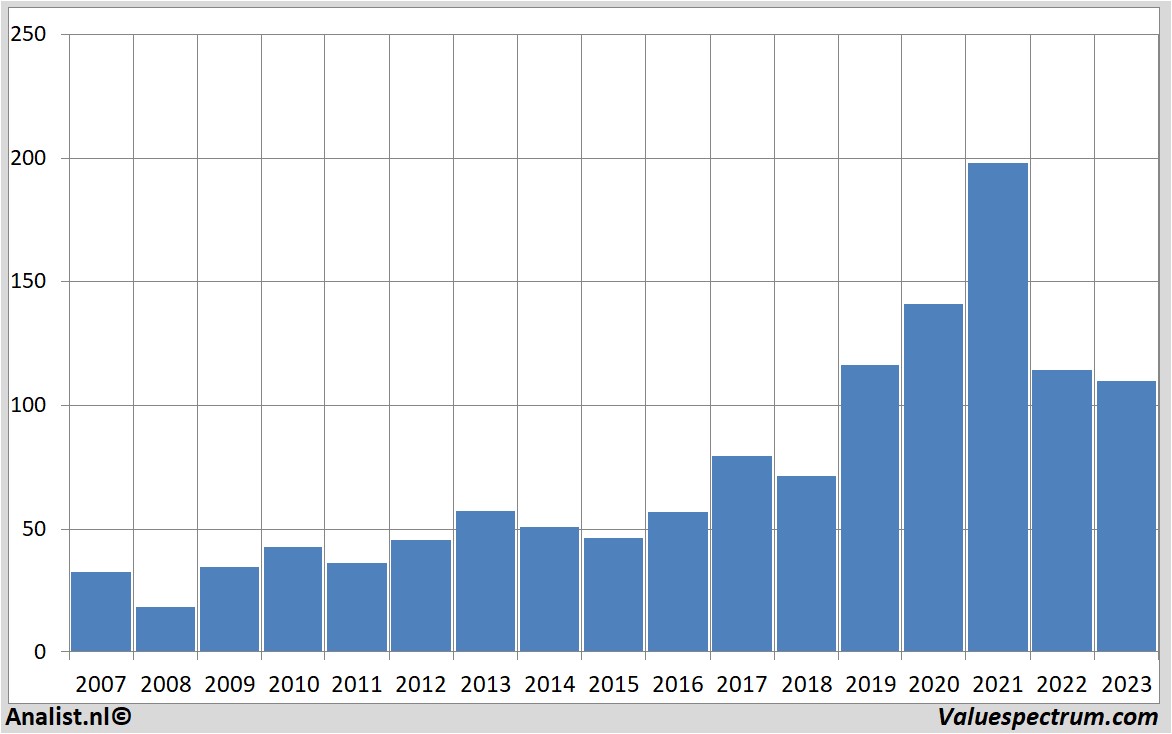
Task: Select the 2023 bar at far right
Action: point(1125,516)
